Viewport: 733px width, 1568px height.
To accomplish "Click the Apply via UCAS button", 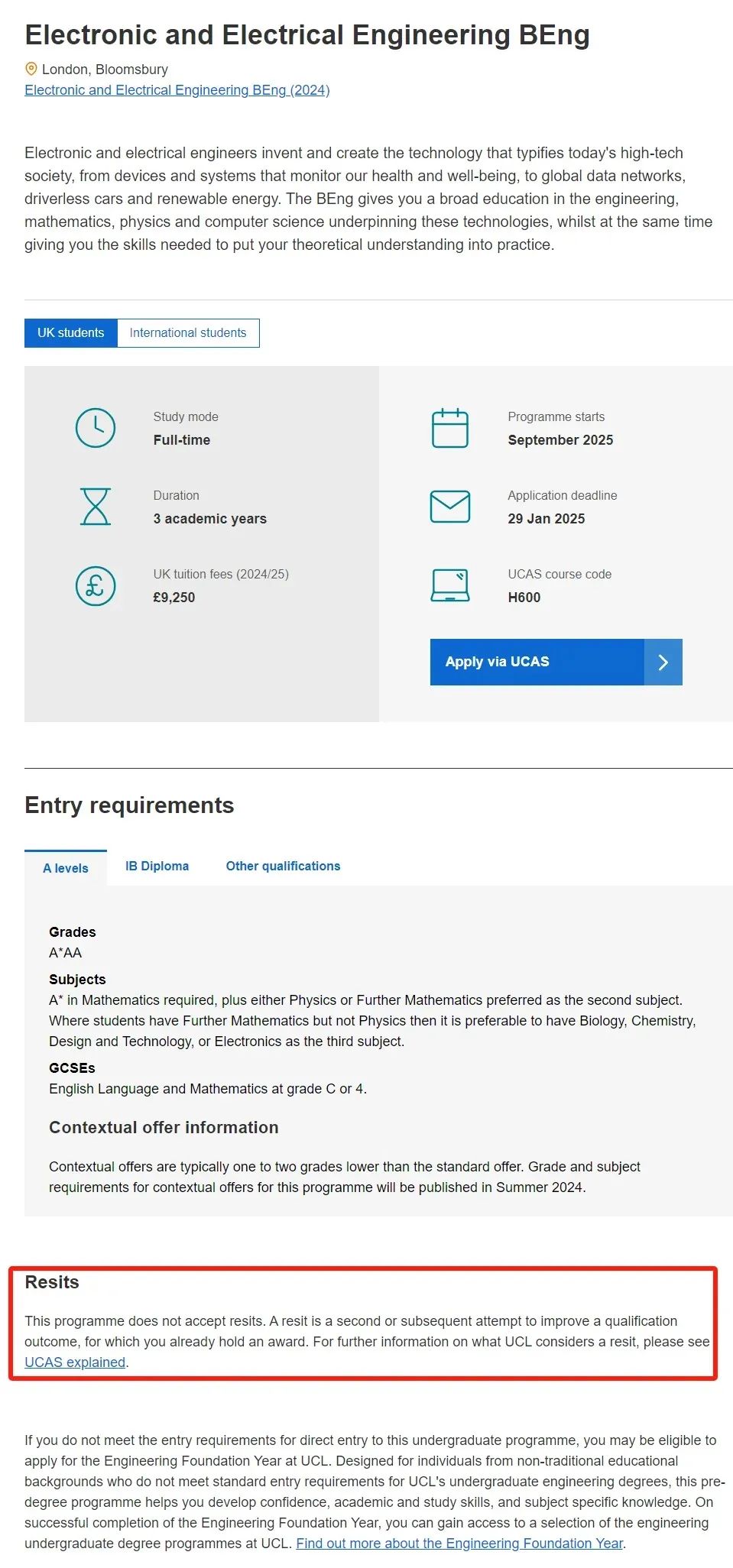I will 556,663.
